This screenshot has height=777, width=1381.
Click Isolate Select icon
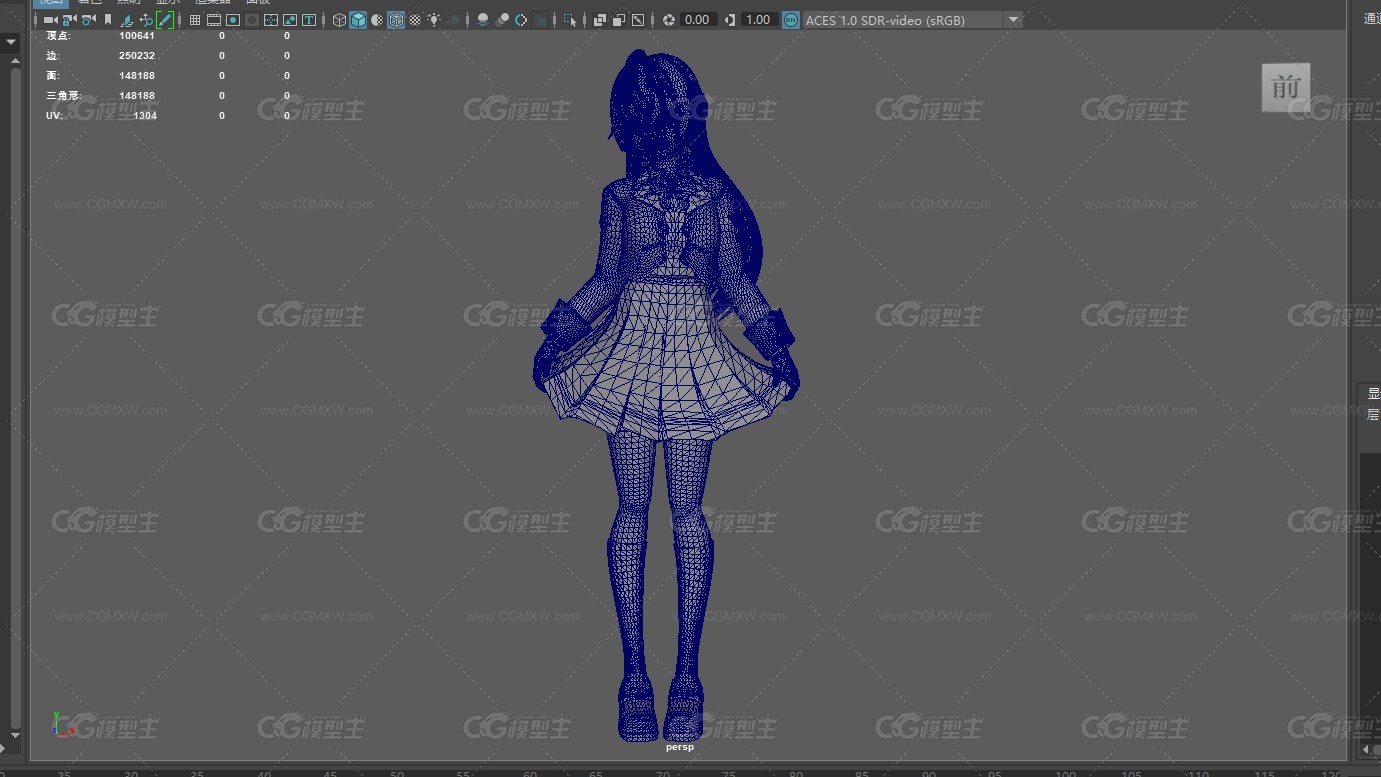569,20
